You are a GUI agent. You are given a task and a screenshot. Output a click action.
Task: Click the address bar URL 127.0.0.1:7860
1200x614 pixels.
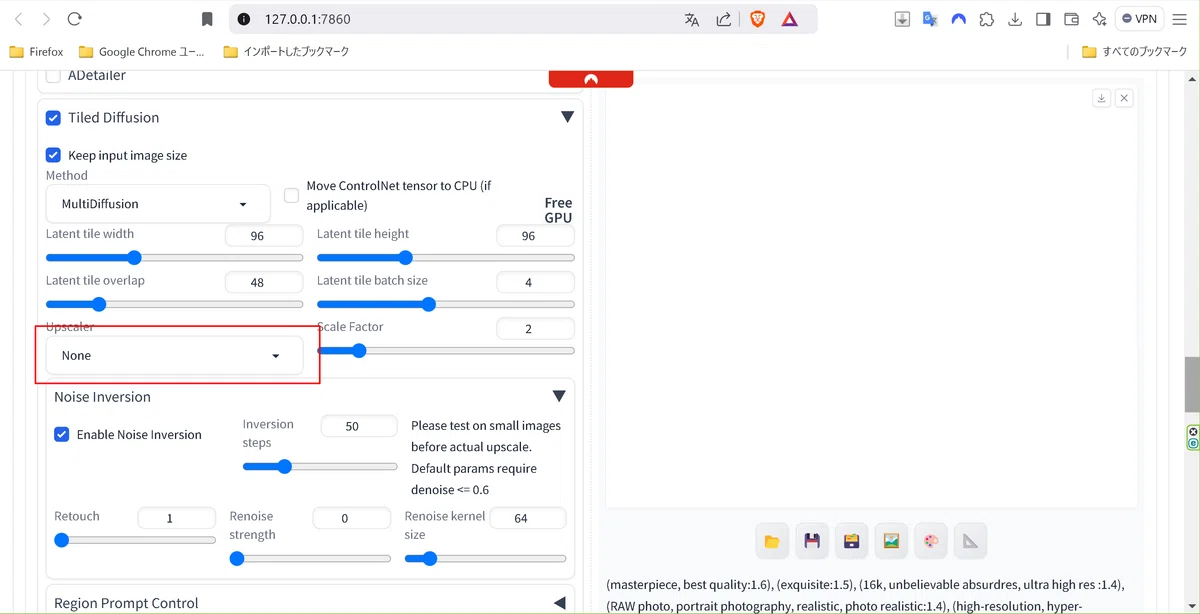coord(308,19)
